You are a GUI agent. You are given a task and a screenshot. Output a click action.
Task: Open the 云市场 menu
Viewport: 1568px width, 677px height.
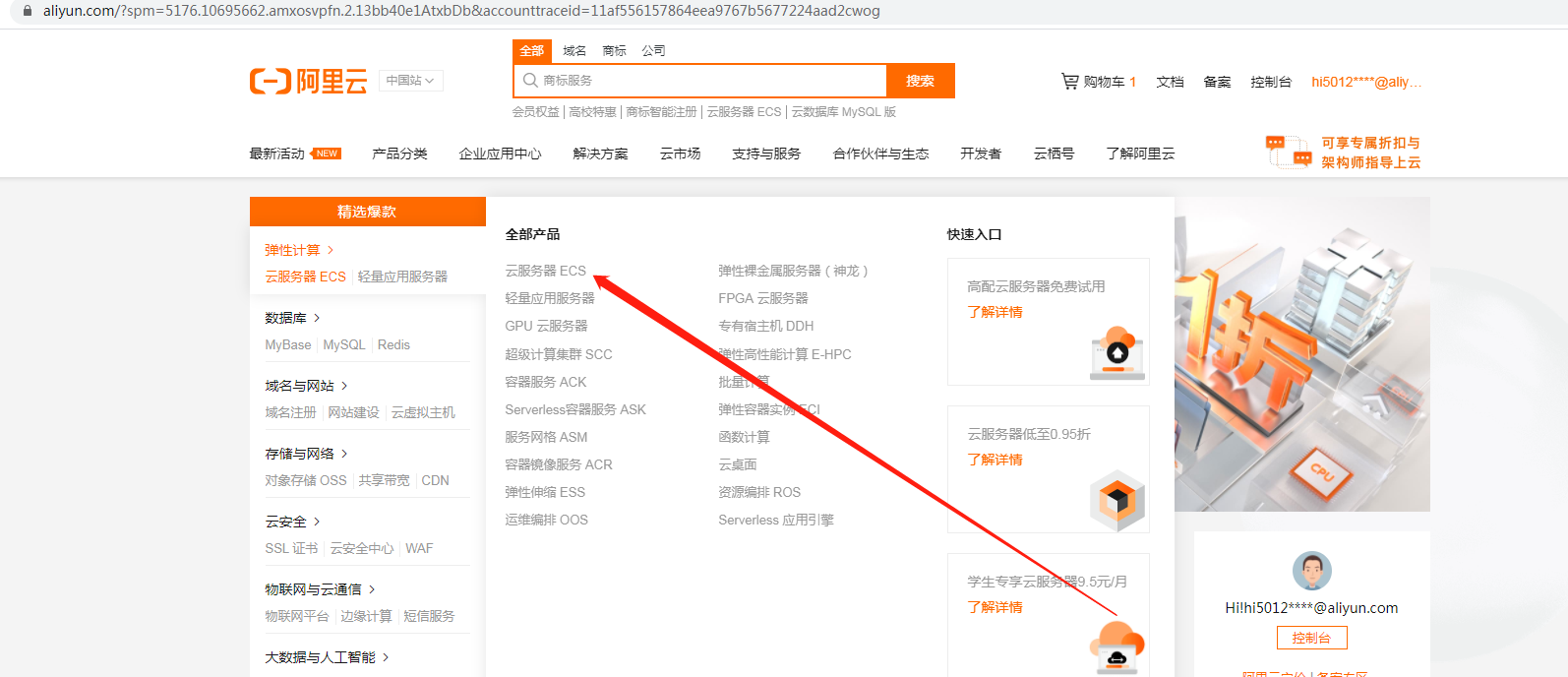pyautogui.click(x=680, y=154)
